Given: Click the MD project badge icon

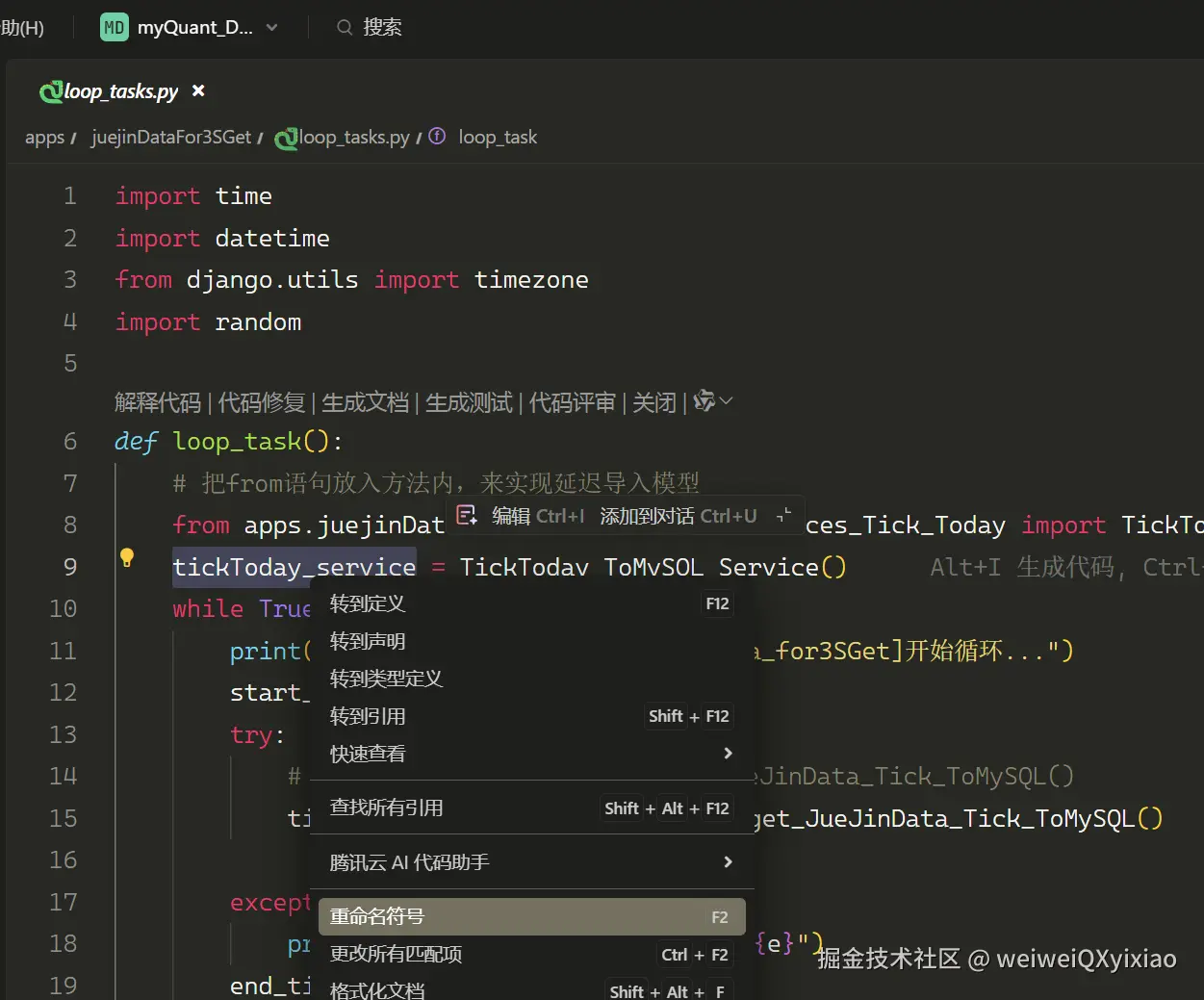Looking at the screenshot, I should 114,27.
